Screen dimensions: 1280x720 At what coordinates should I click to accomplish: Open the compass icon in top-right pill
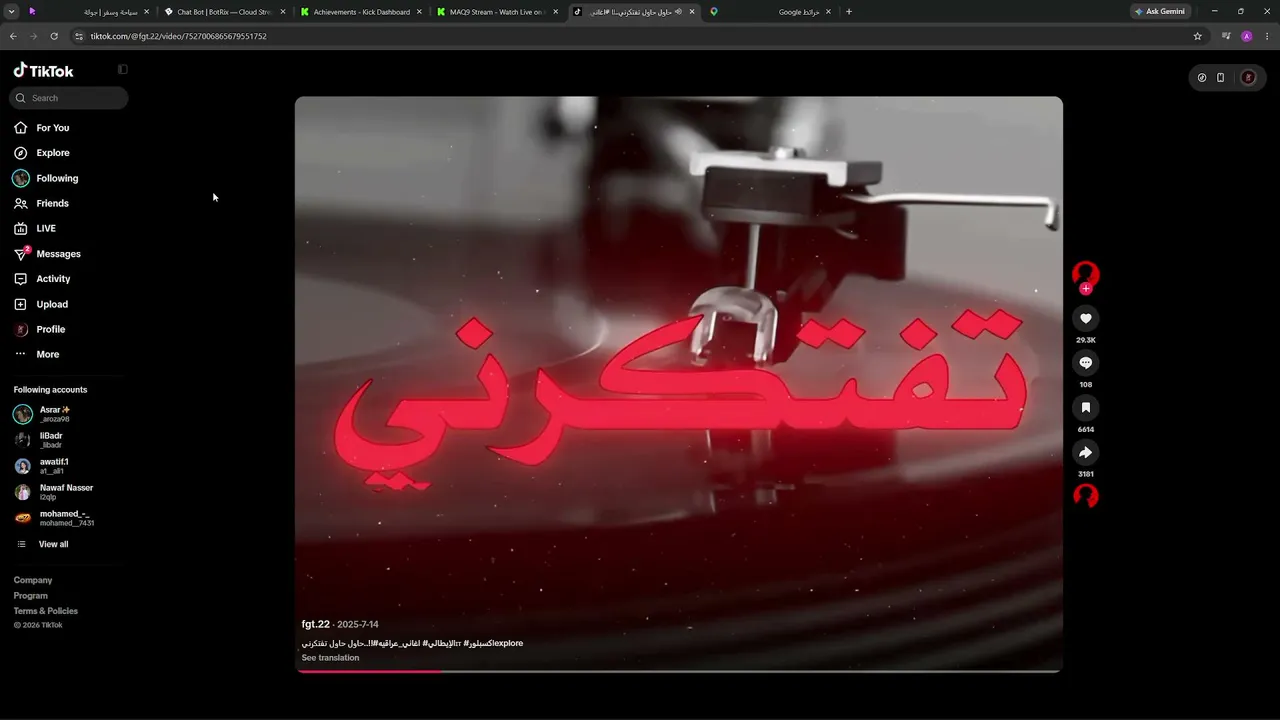click(x=1202, y=78)
